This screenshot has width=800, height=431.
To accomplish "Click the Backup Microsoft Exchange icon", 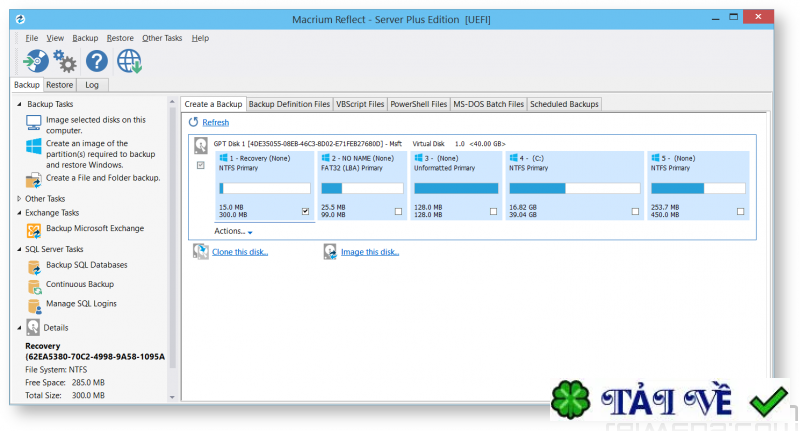I will click(34, 231).
